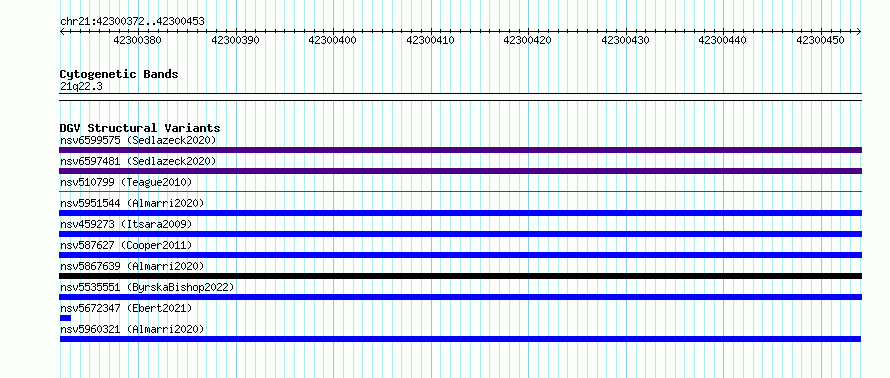Select the blue bar for nsv459273
Viewport: 890px width, 378px height.
pyautogui.click(x=460, y=234)
